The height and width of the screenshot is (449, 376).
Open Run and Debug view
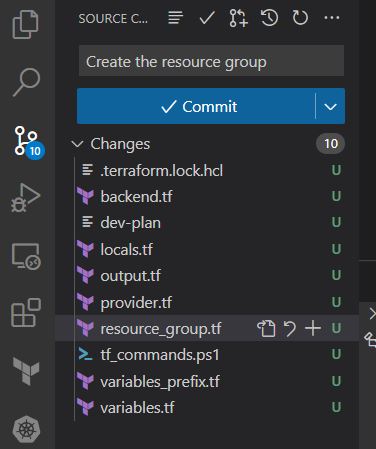(25, 198)
